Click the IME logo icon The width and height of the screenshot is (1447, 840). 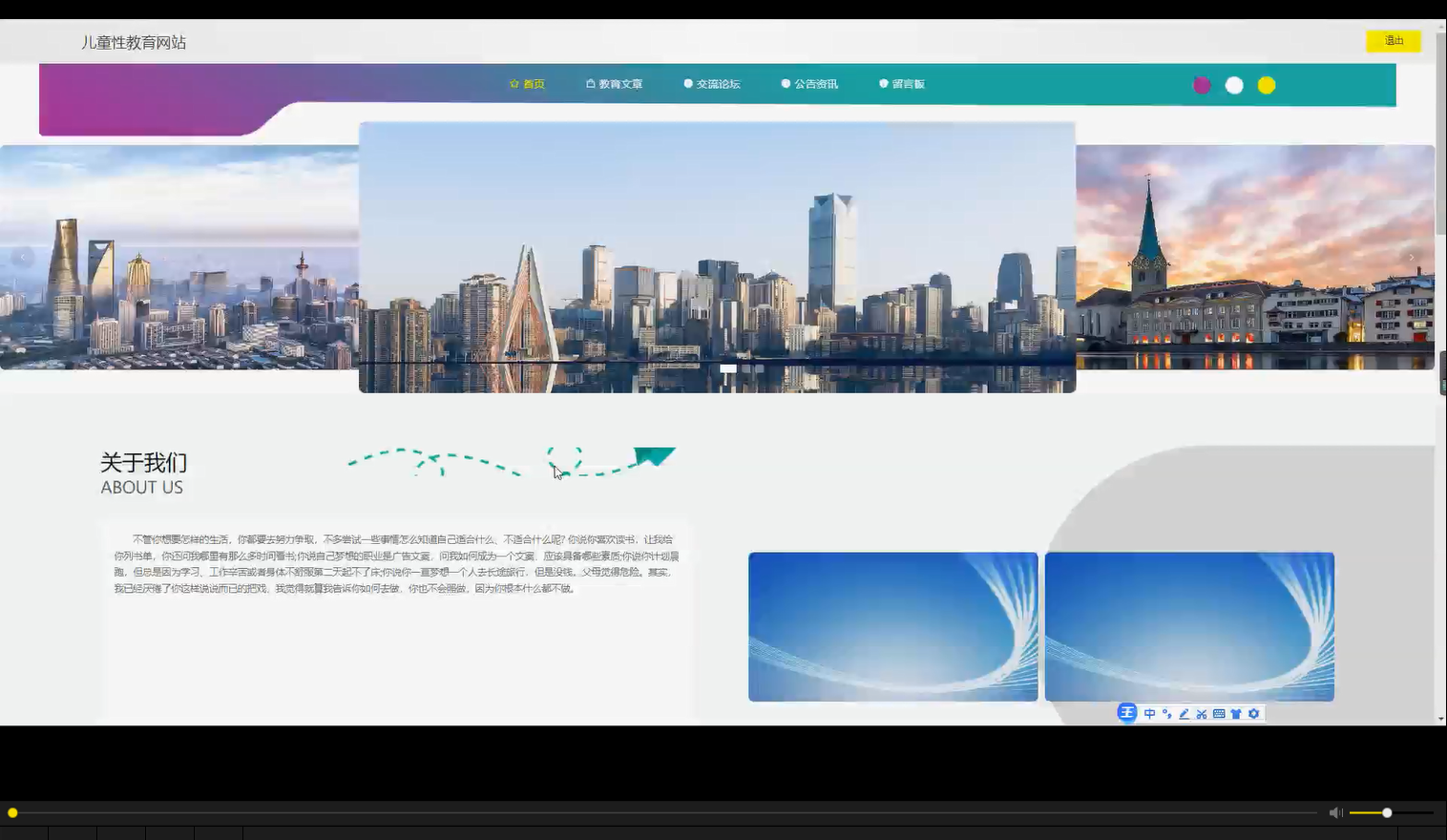pos(1127,713)
